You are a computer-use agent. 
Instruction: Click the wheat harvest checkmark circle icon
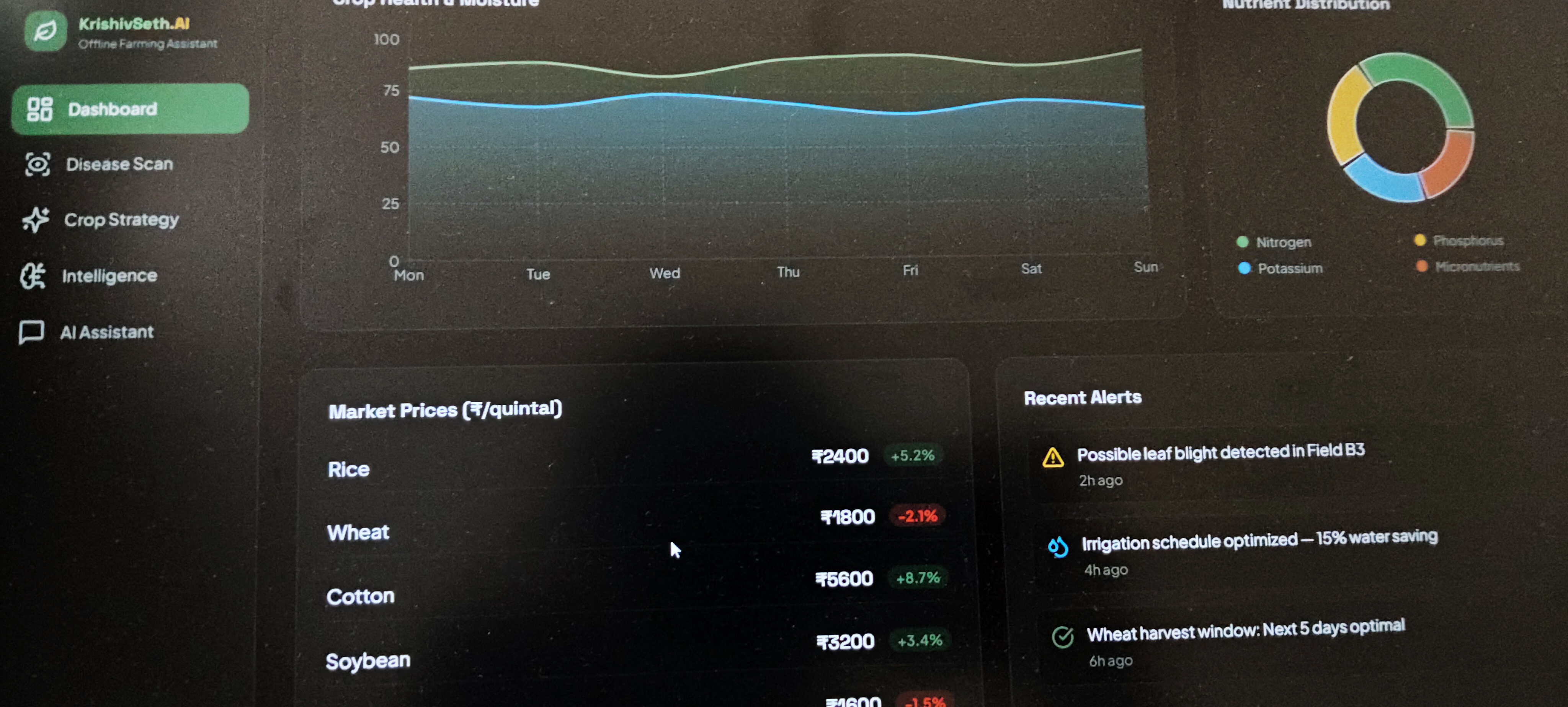1062,637
